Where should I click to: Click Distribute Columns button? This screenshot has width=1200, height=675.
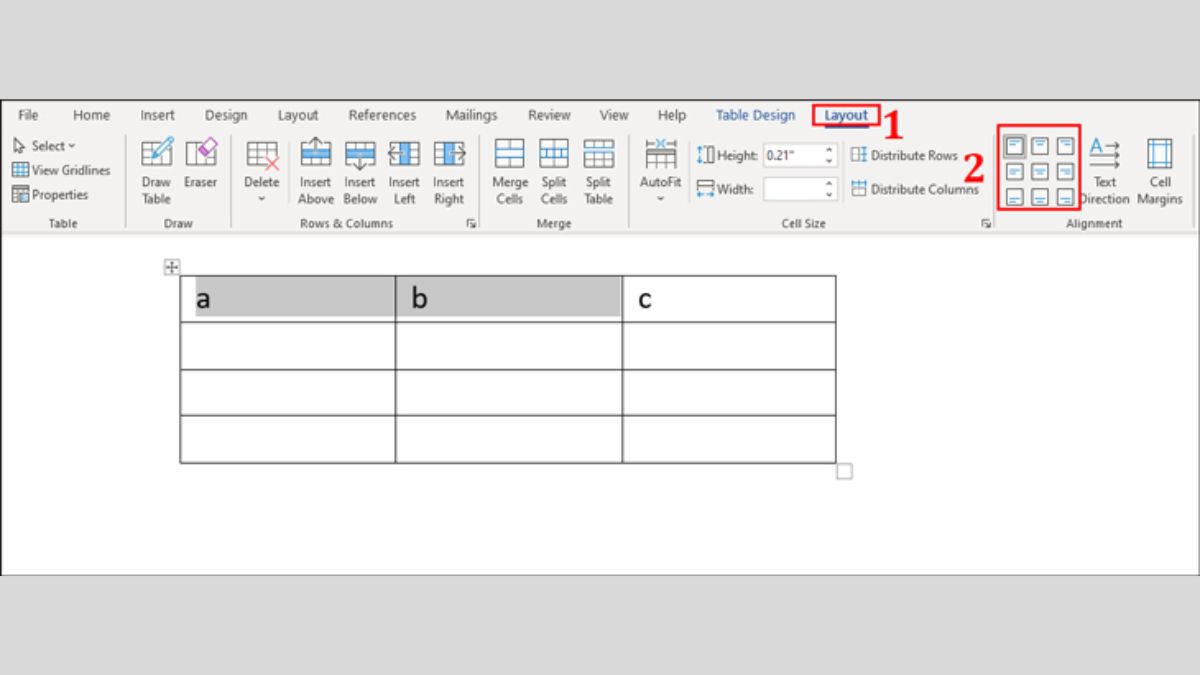[x=914, y=189]
